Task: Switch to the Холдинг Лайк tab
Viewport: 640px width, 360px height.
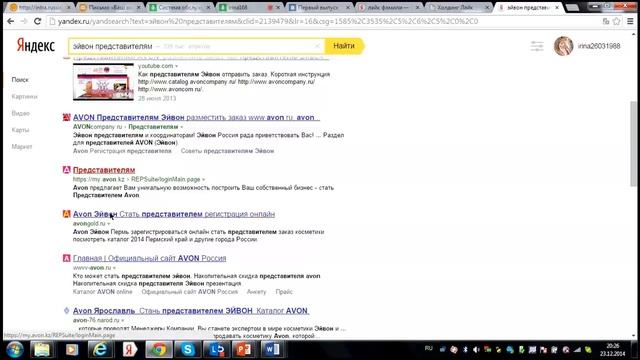Action: pos(458,7)
